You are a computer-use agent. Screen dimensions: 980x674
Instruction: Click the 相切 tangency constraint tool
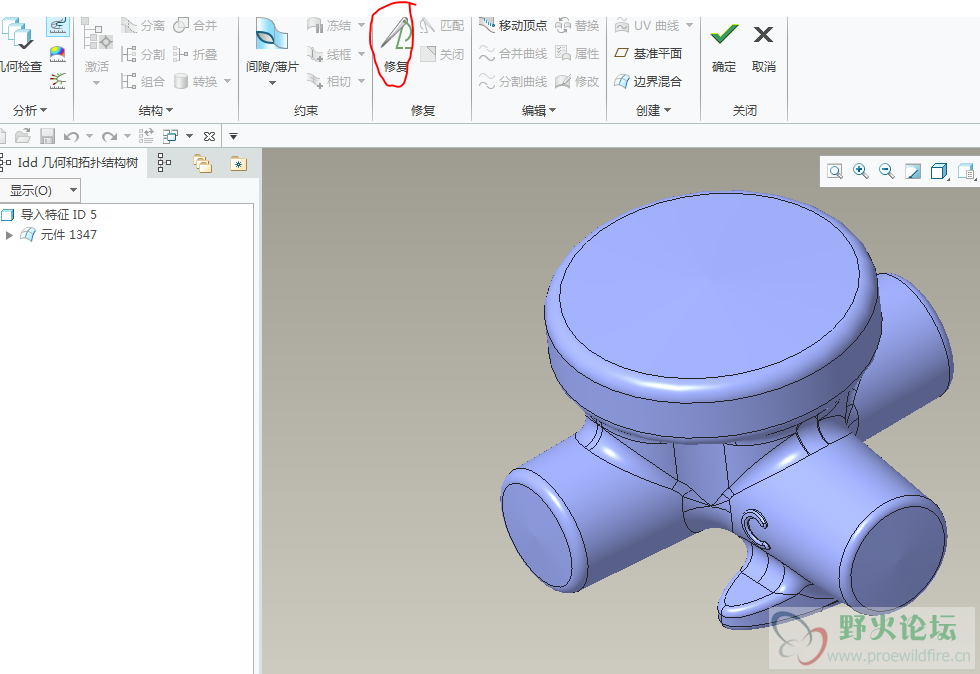[329, 81]
